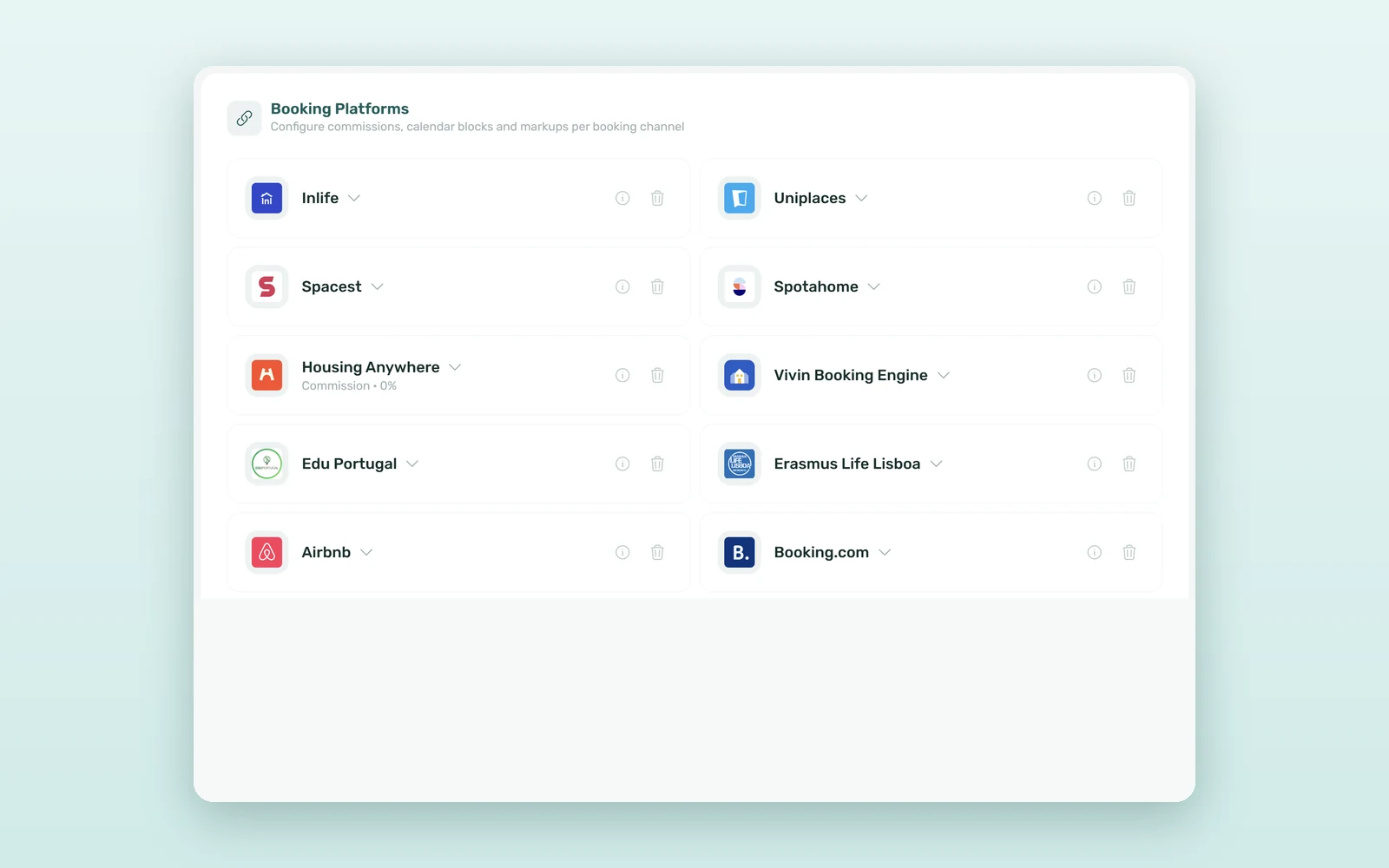Show info for Spacest
The width and height of the screenshot is (1389, 868).
[622, 286]
